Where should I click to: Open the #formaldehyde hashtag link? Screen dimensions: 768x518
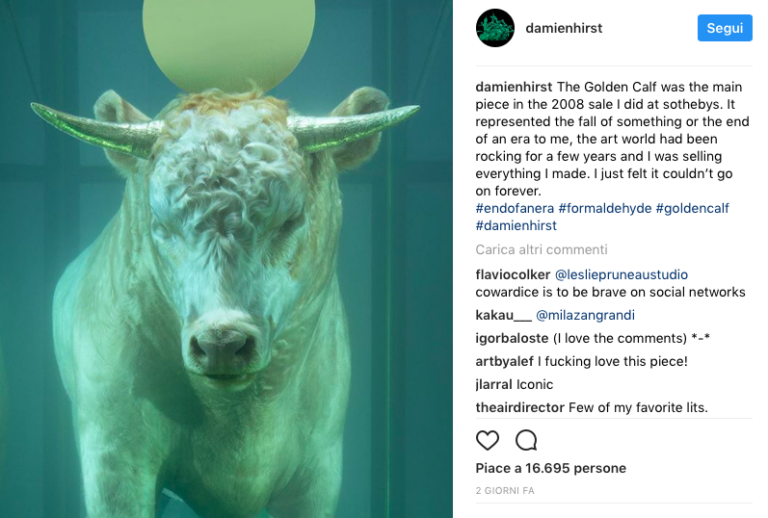(x=604, y=208)
